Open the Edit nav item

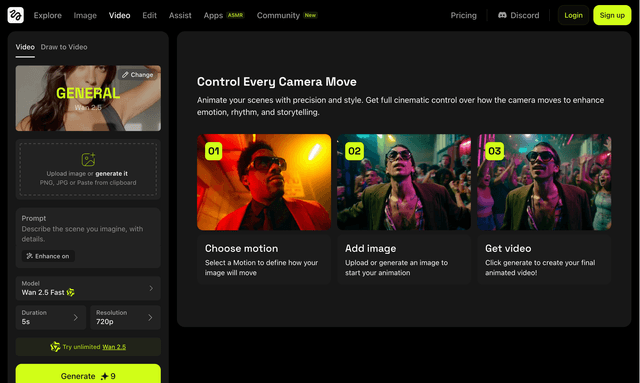coord(149,15)
